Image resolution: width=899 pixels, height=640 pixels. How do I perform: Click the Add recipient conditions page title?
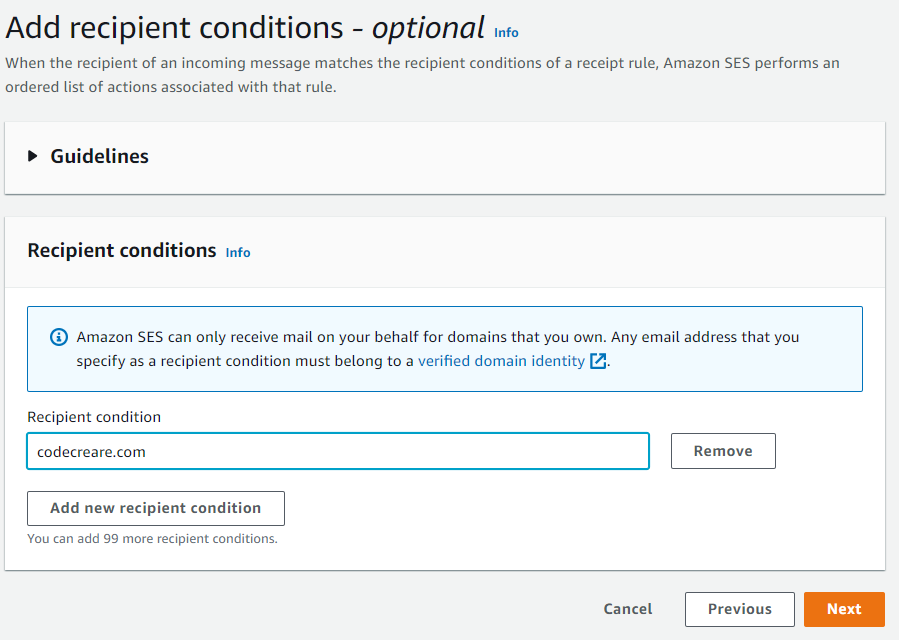pyautogui.click(x=180, y=27)
